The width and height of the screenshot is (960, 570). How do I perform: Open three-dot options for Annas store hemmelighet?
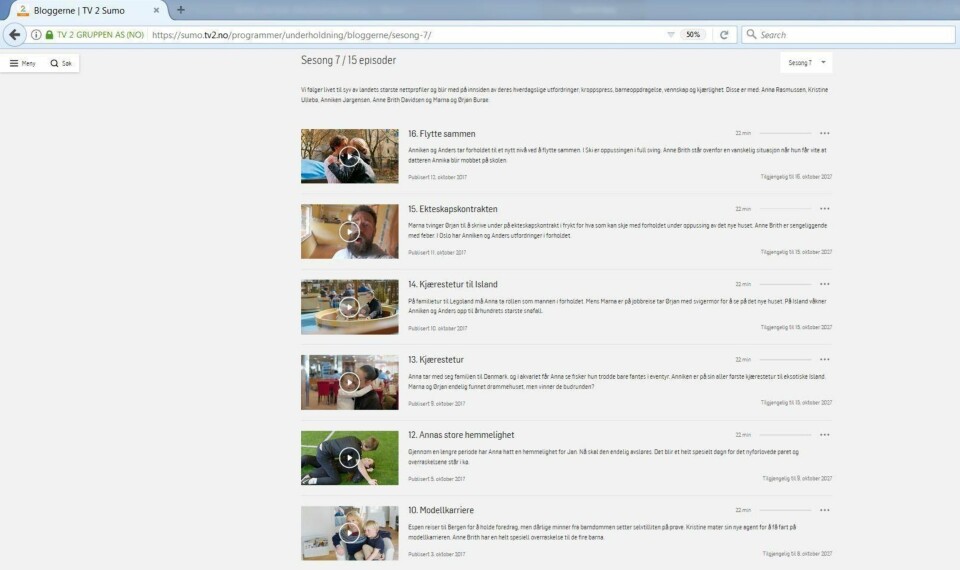[x=824, y=435]
